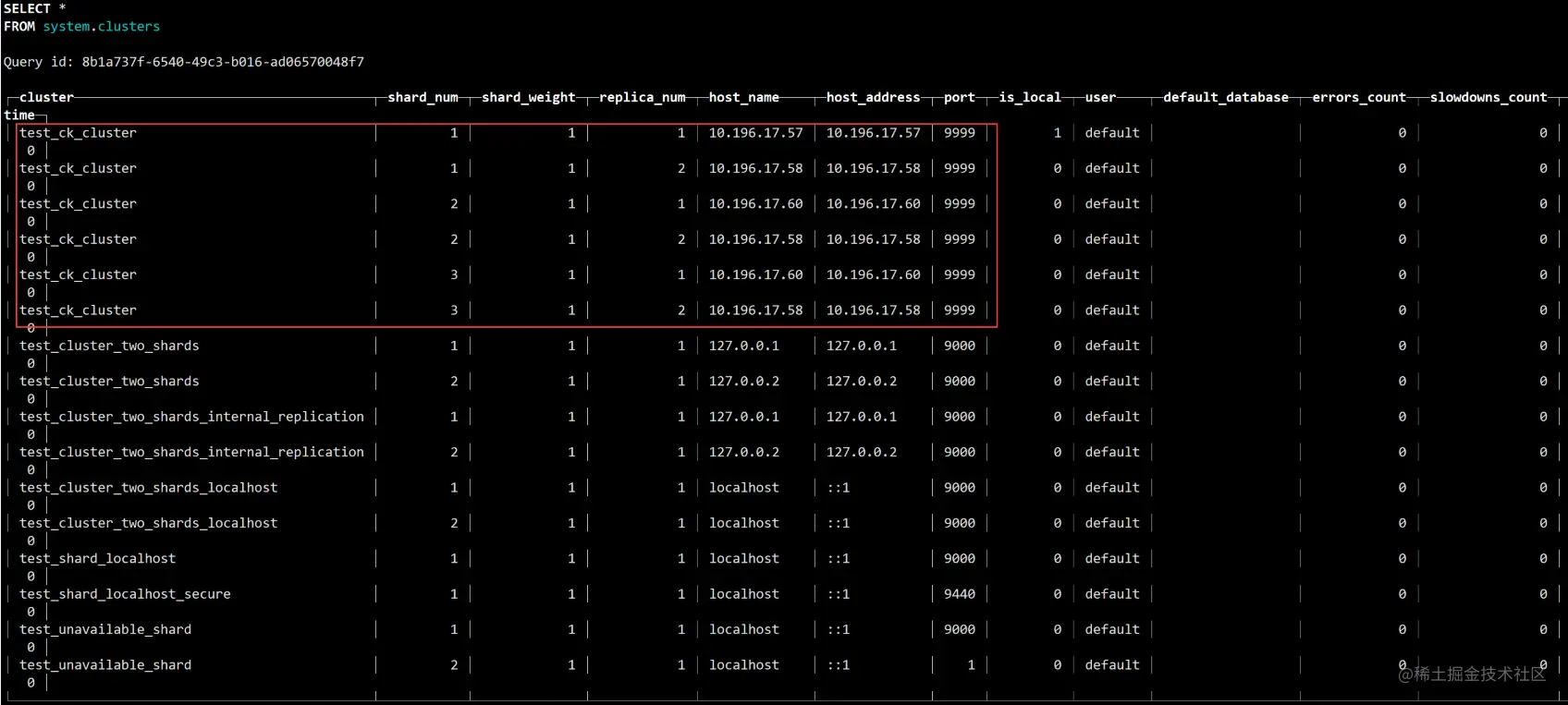Select the Query id value text
Viewport: 1568px width, 705px height.
223,62
